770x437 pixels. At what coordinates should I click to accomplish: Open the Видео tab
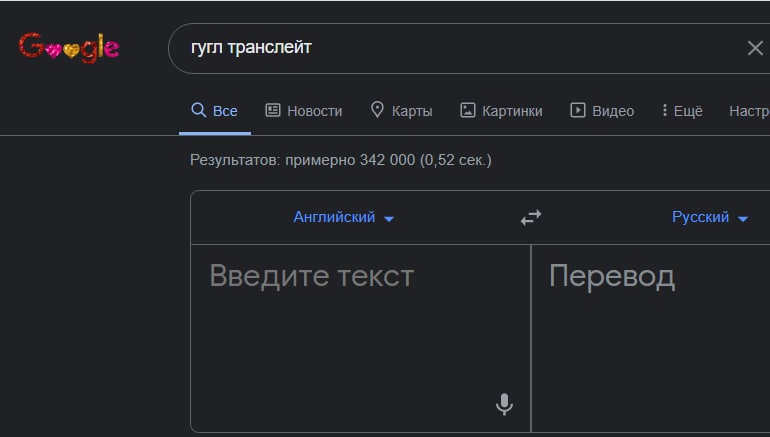[x=602, y=111]
